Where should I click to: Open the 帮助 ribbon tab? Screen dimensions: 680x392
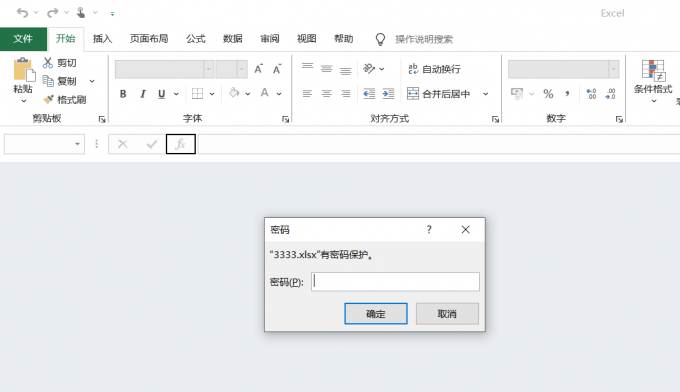[343, 39]
